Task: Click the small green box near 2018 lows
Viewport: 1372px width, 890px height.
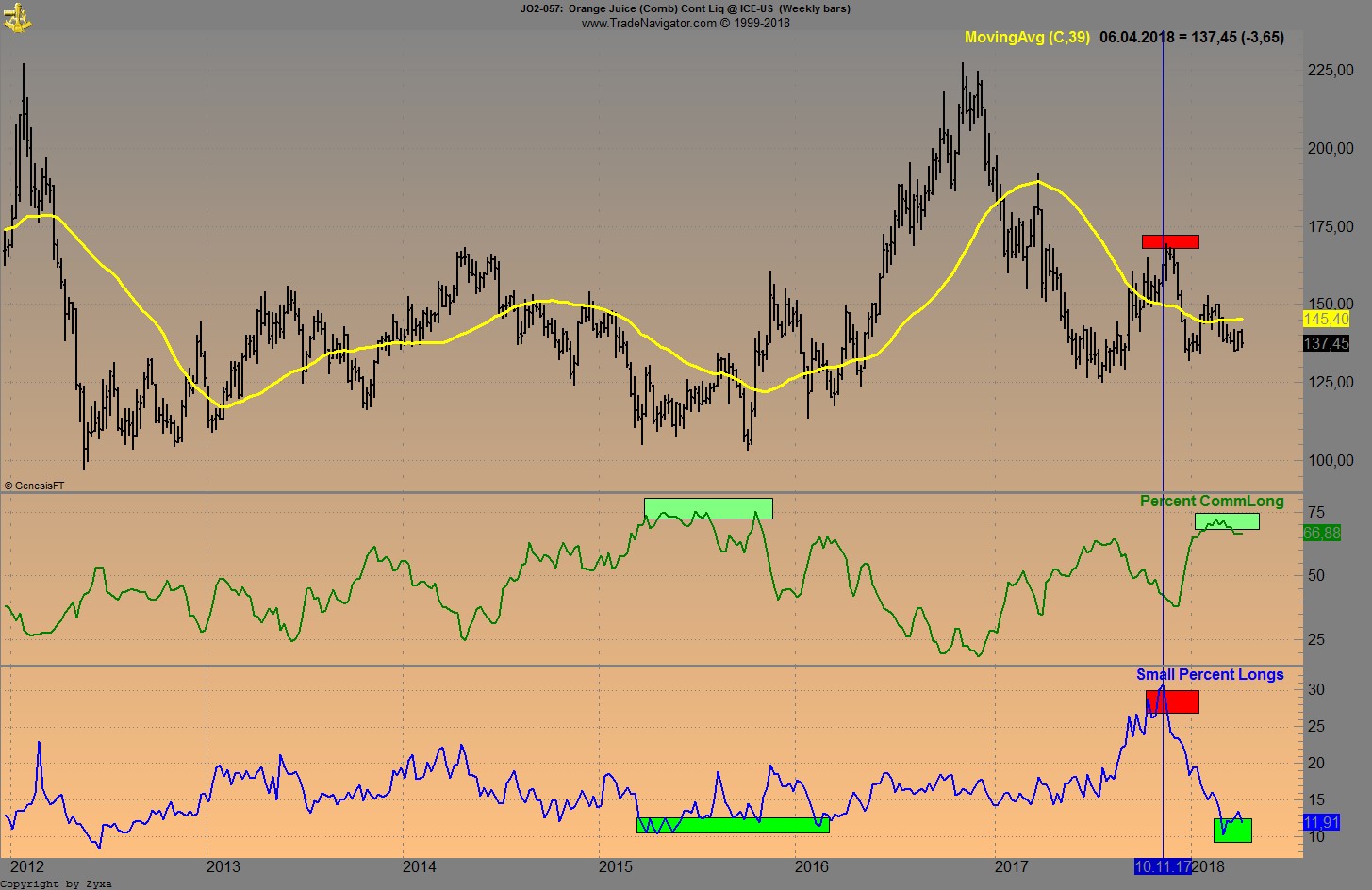Action: click(1232, 830)
